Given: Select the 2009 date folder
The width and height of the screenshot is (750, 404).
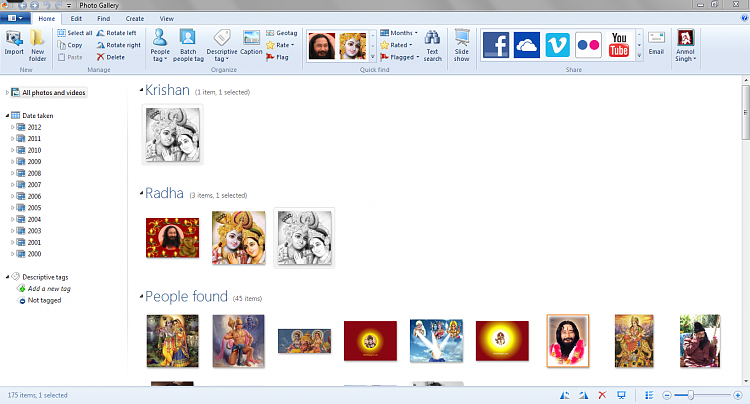Looking at the screenshot, I should [x=29, y=162].
